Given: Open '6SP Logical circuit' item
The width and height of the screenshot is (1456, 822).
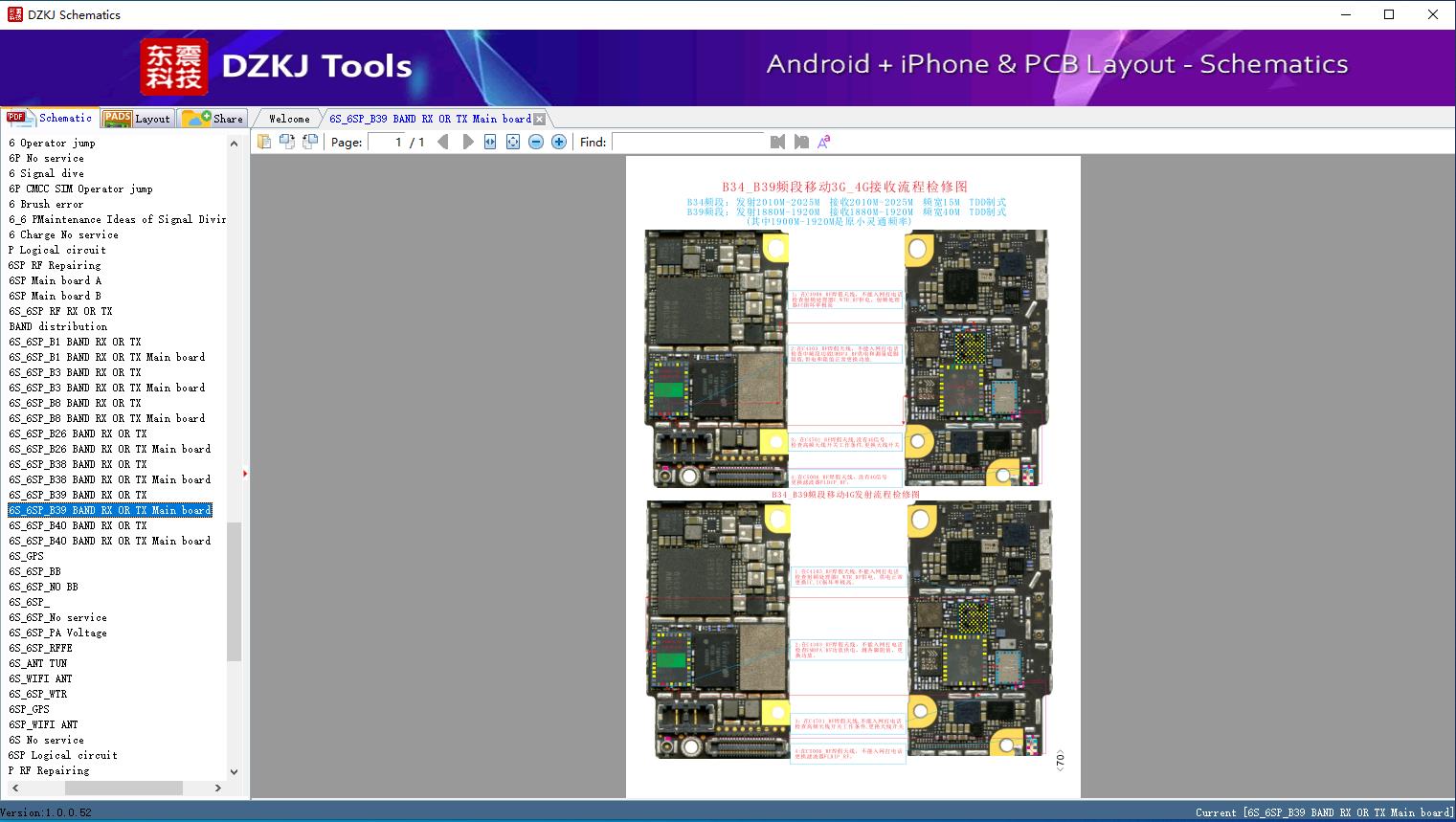Looking at the screenshot, I should click(x=63, y=755).
